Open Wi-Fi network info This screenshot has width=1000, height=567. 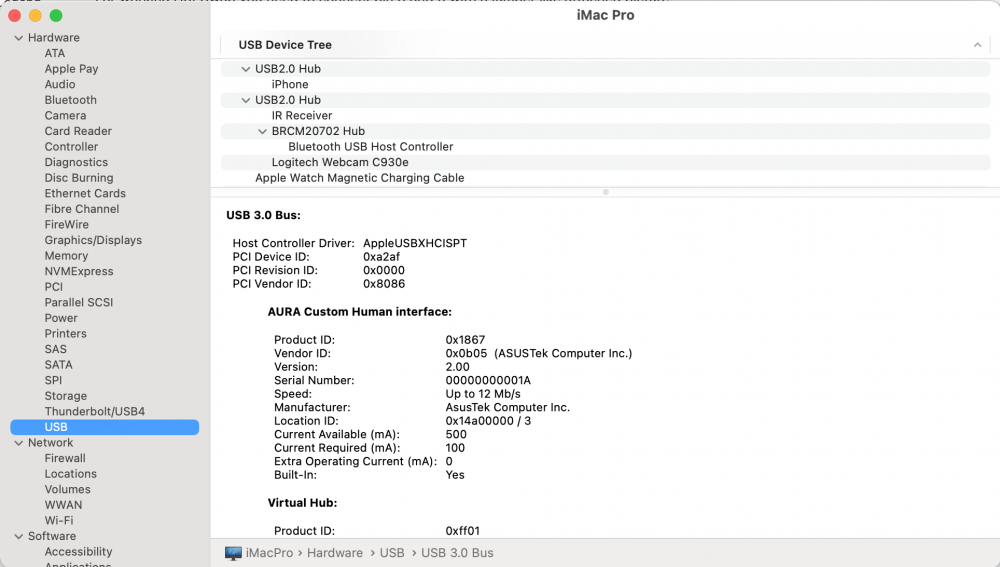[x=59, y=520]
